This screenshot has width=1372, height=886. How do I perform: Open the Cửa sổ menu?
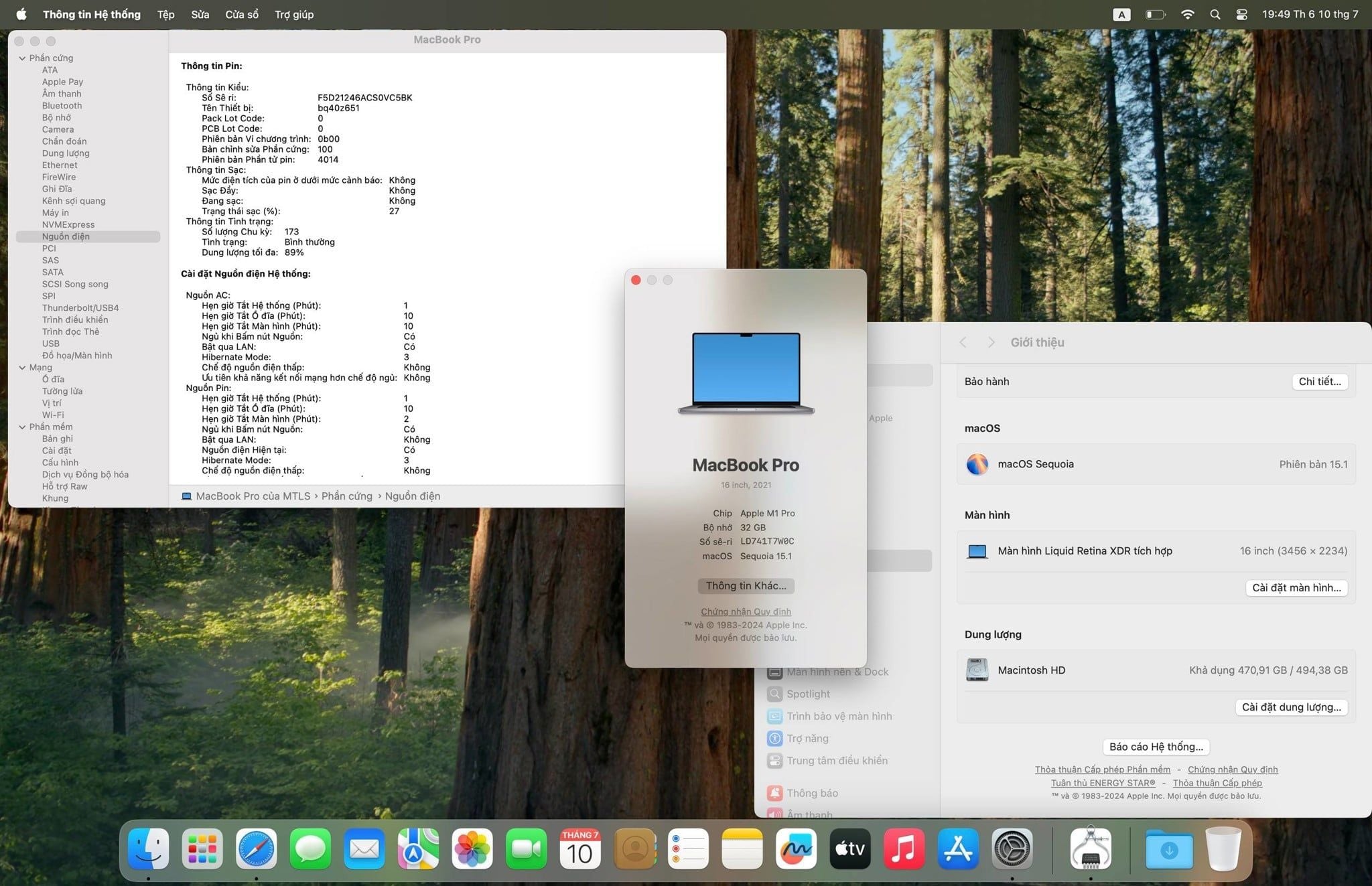(242, 14)
